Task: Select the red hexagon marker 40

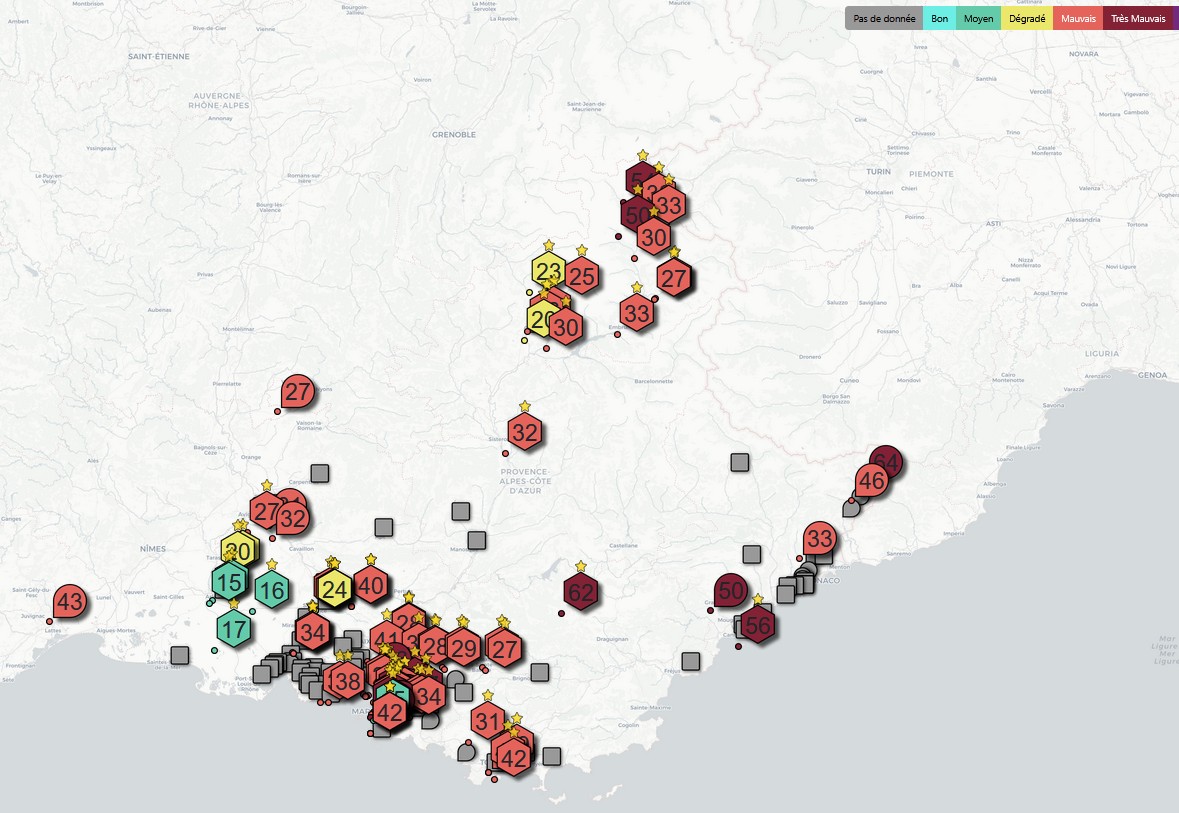Action: coord(371,585)
